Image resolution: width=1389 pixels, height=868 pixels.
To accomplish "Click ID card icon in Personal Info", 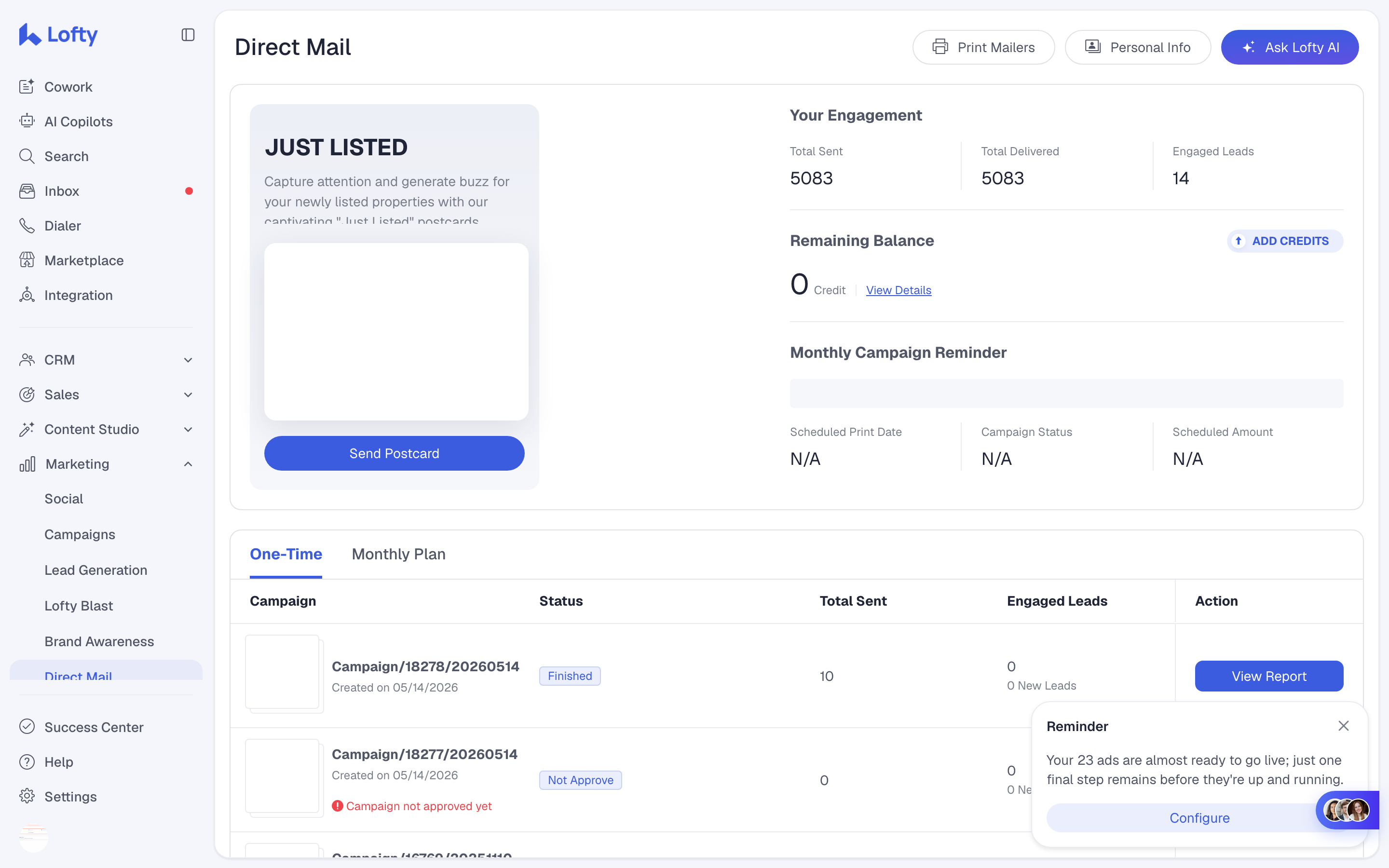I will point(1093,47).
